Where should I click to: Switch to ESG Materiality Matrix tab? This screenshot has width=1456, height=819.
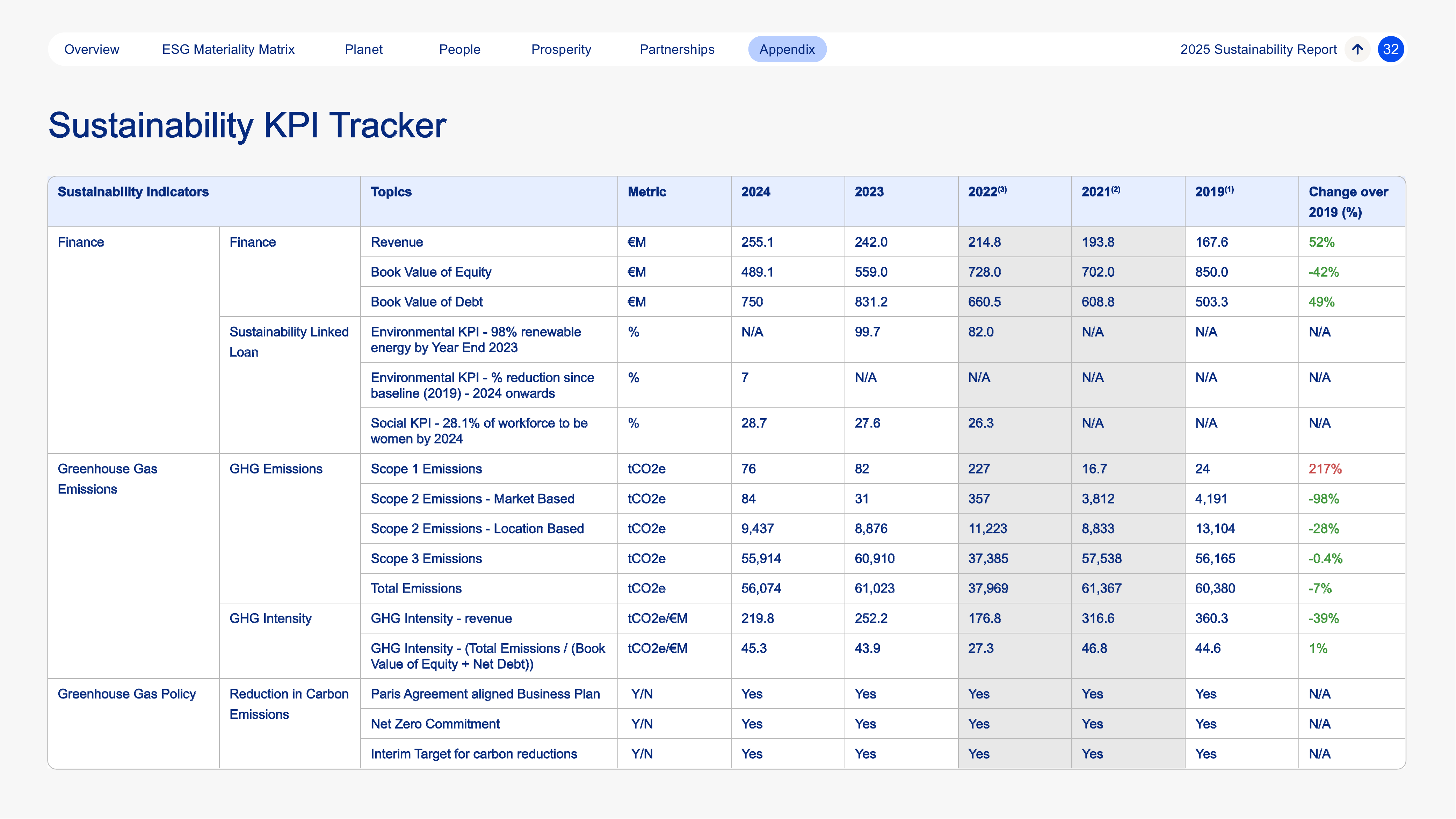(x=229, y=49)
